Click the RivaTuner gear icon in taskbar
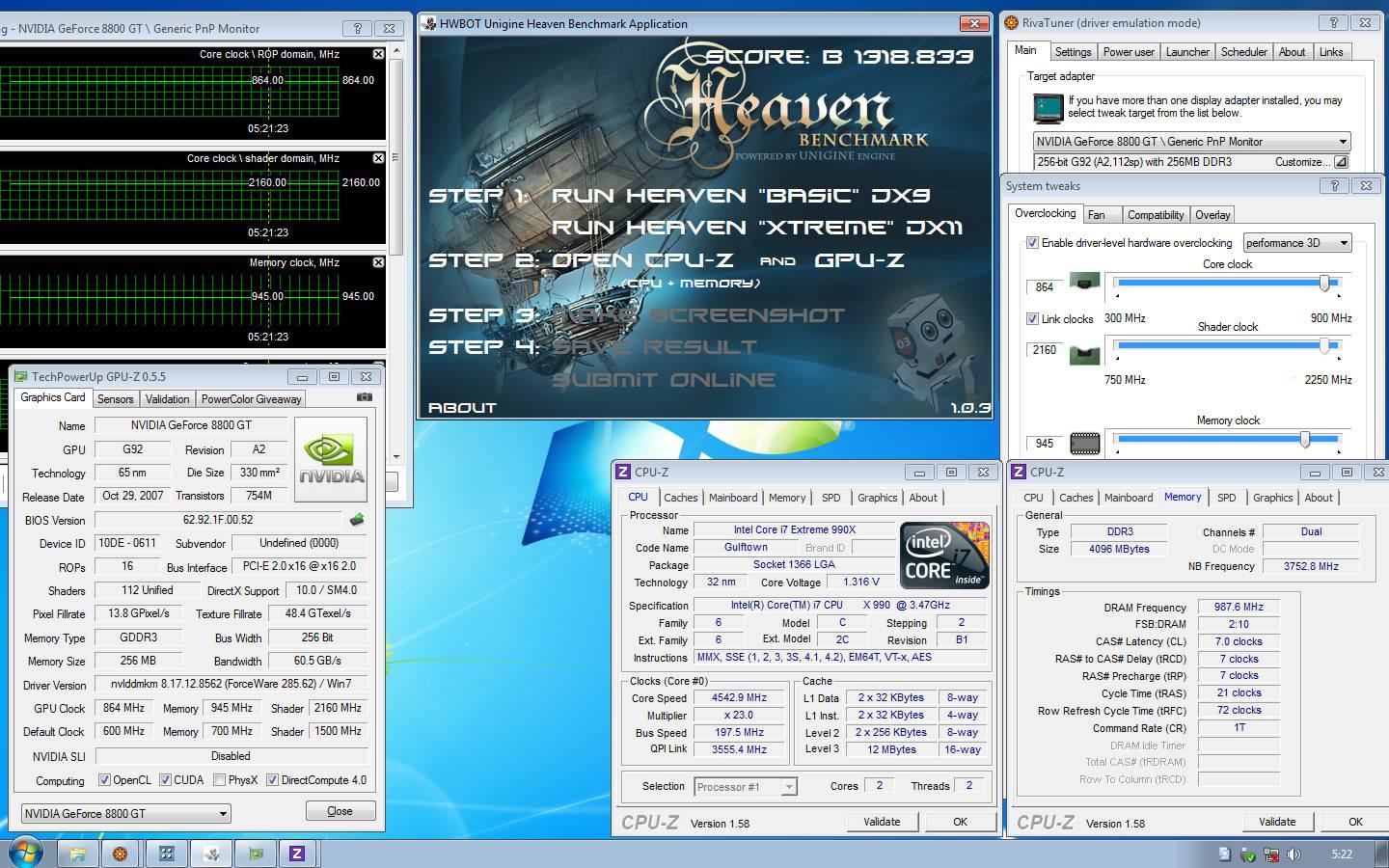The width and height of the screenshot is (1389, 868). pos(121,854)
